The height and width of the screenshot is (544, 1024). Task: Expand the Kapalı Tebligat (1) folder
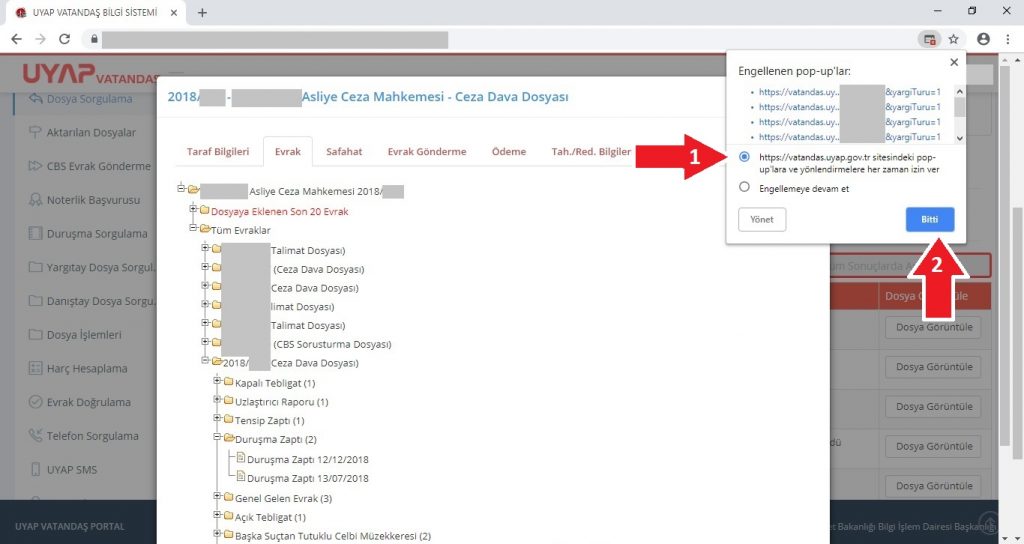218,383
